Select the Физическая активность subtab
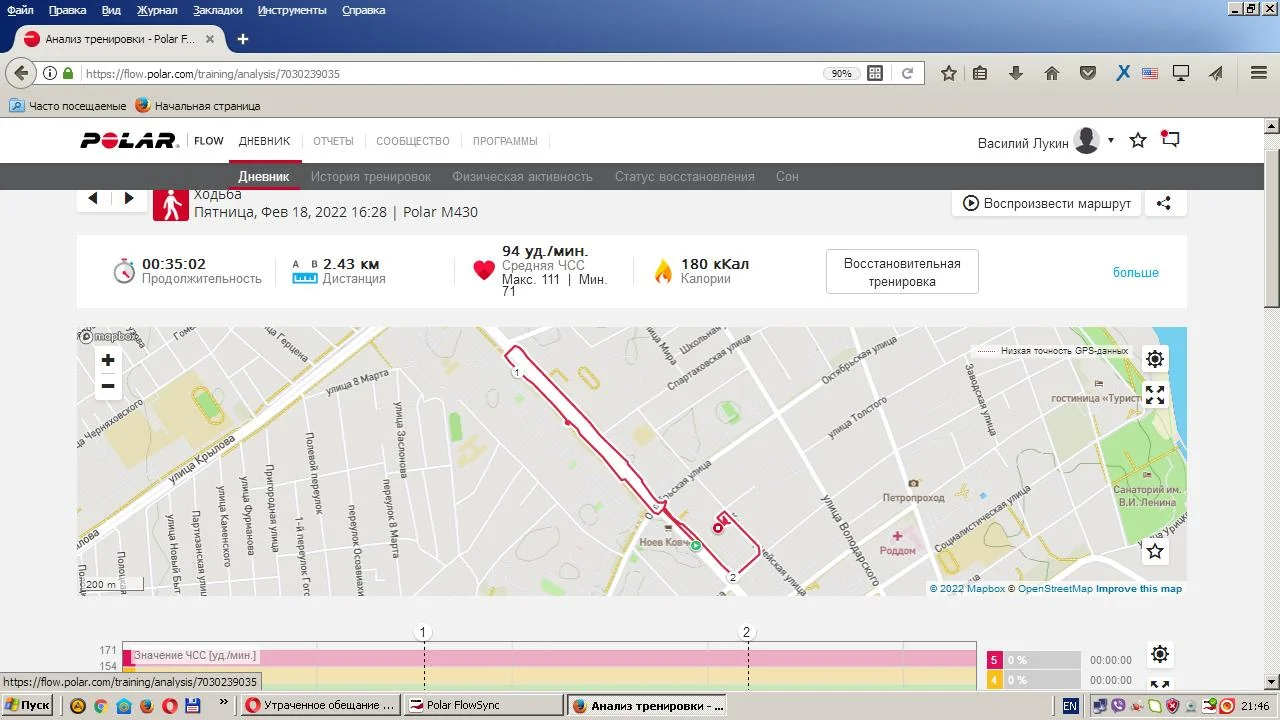The height and width of the screenshot is (720, 1280). pyautogui.click(x=523, y=176)
